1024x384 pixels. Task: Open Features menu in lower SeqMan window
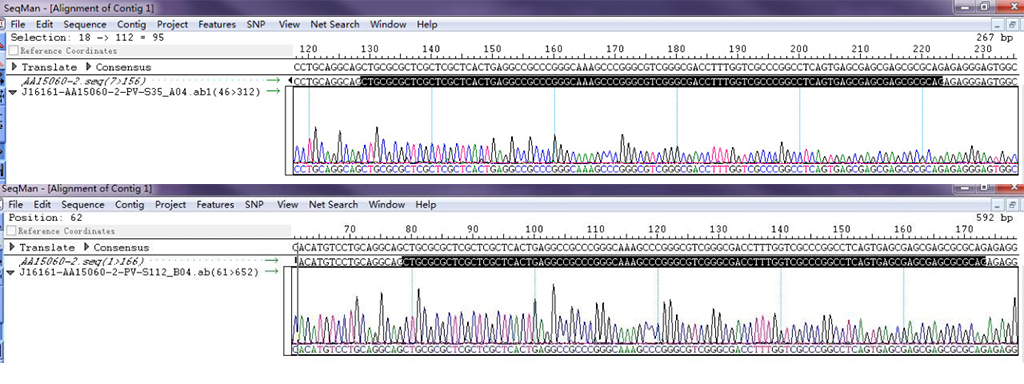click(x=216, y=204)
